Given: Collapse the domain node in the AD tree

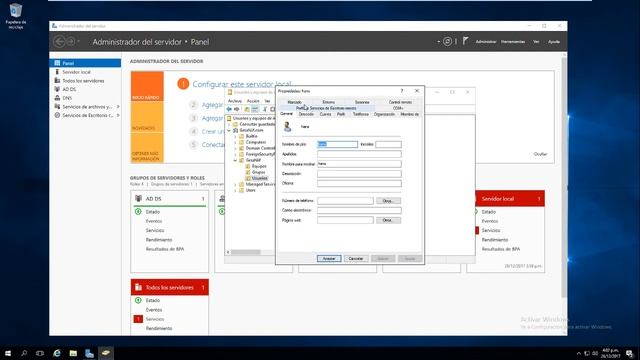Looking at the screenshot, I should [x=229, y=130].
